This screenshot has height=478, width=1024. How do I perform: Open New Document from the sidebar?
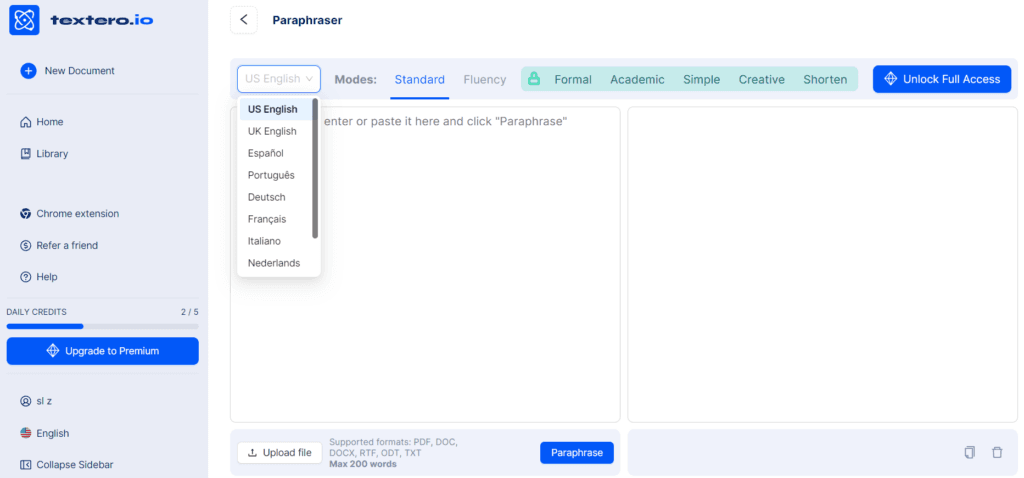[67, 71]
